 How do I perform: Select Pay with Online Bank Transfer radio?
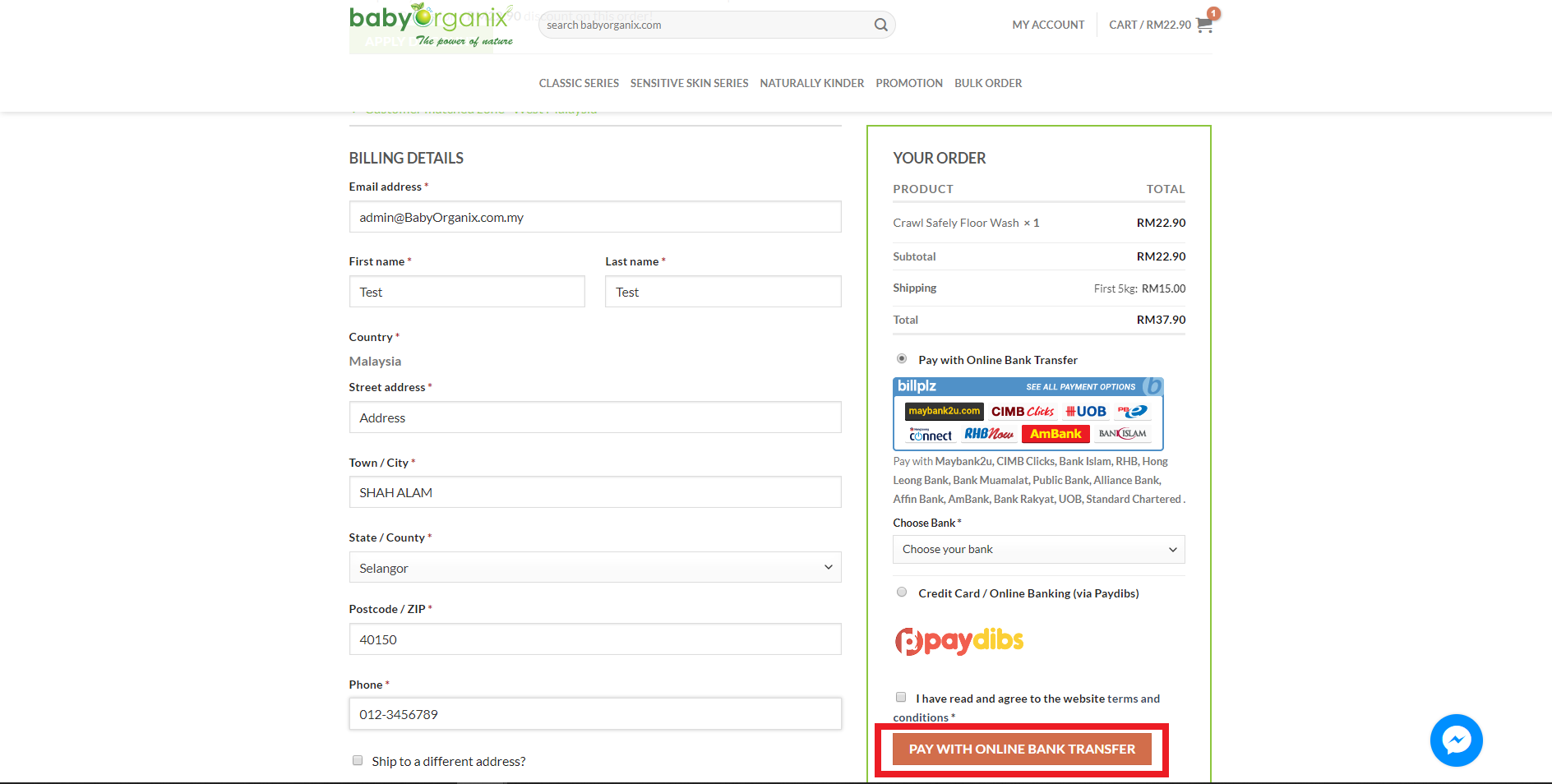902,358
